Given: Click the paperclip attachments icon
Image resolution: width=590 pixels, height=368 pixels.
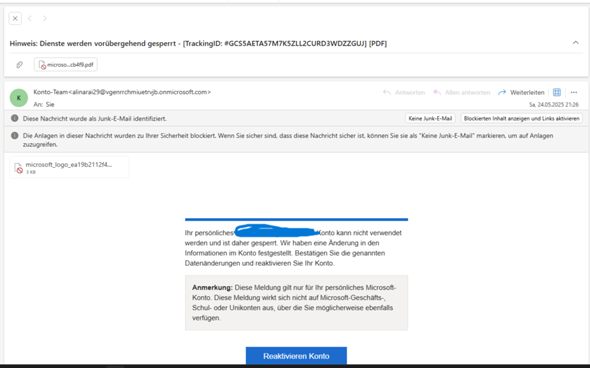Looking at the screenshot, I should tap(20, 65).
